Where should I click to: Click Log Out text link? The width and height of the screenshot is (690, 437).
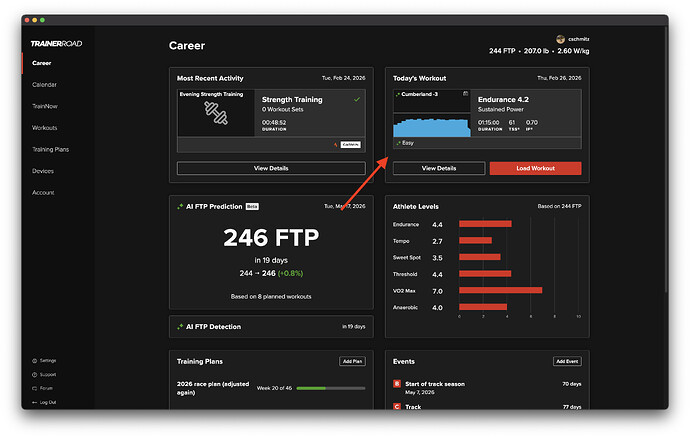(48, 402)
